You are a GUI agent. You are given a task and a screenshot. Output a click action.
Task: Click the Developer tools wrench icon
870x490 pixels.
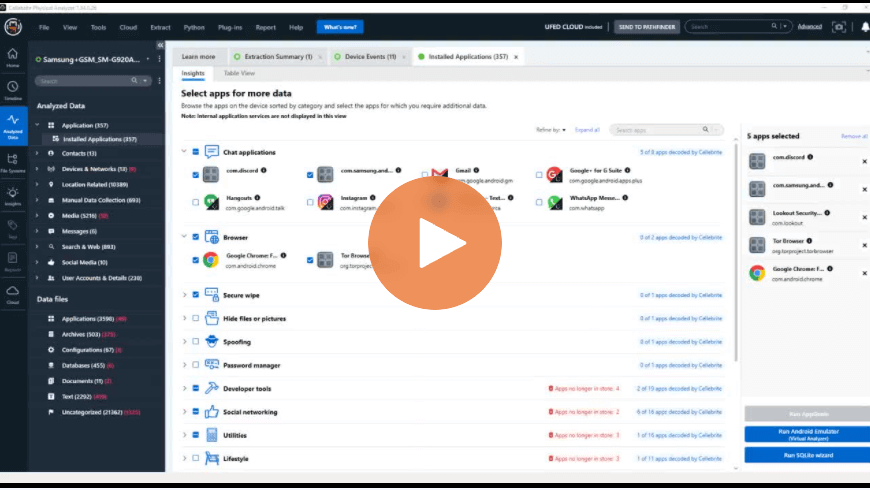point(211,388)
